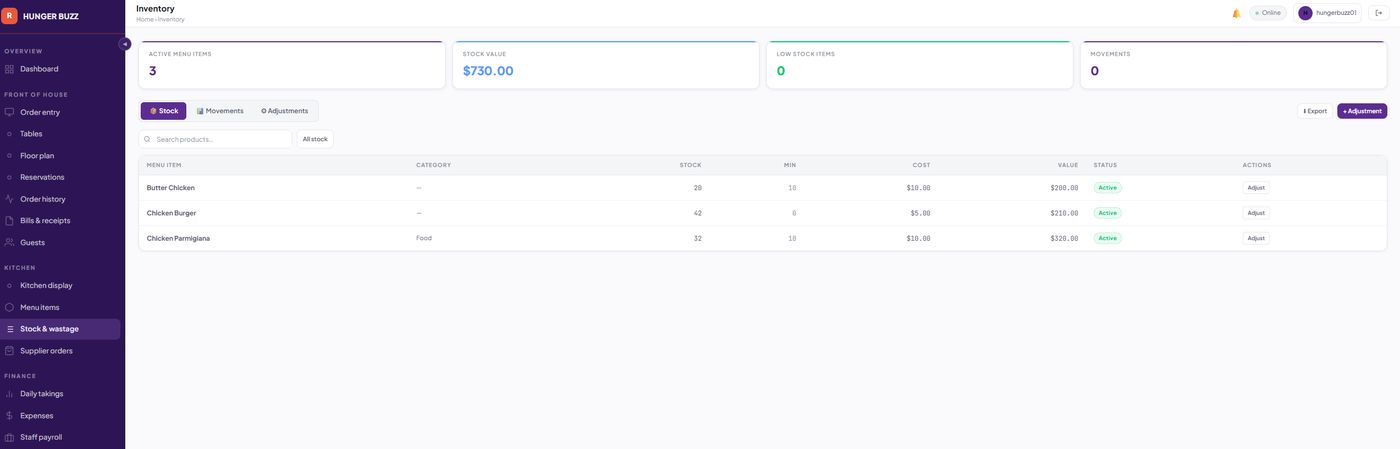
Task: Switch to the Movements tab
Action: click(220, 111)
